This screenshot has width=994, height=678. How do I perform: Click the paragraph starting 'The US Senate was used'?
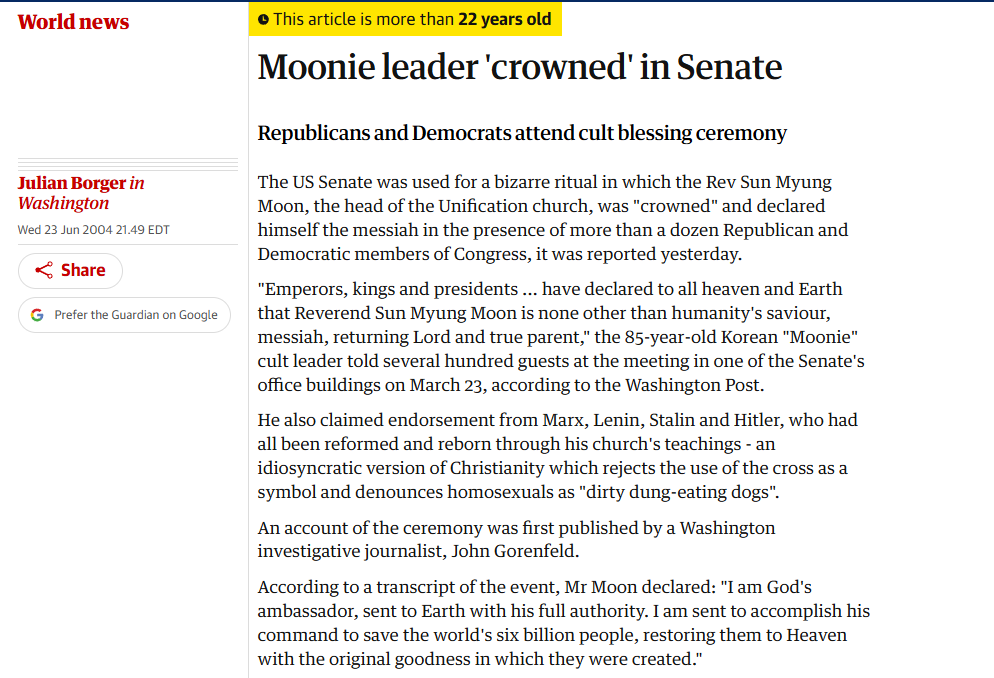pos(553,218)
